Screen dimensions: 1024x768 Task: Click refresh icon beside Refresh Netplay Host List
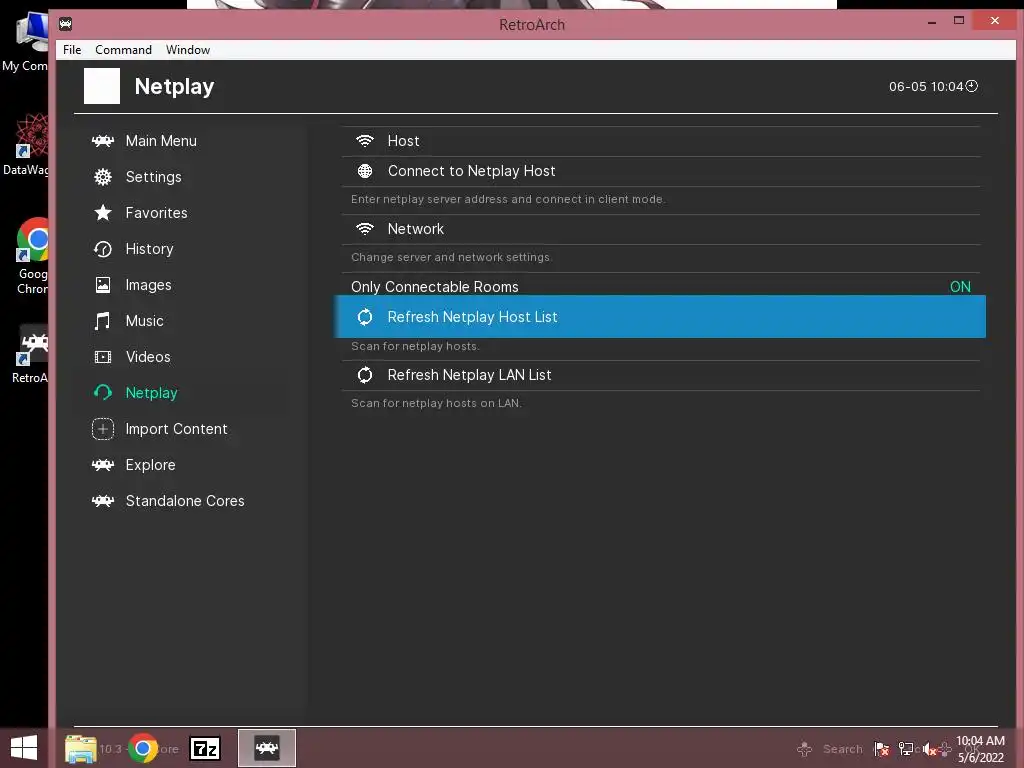coord(365,317)
